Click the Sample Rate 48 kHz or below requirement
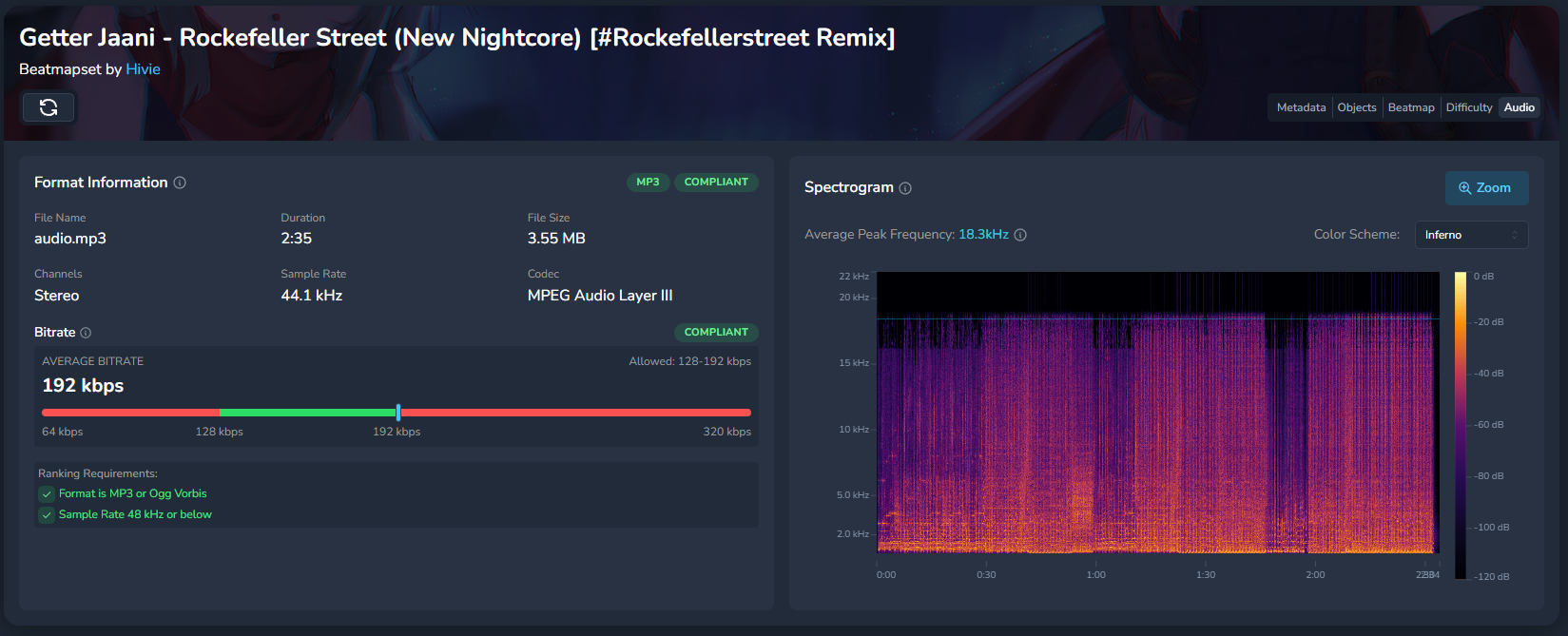The image size is (1568, 636). click(135, 515)
